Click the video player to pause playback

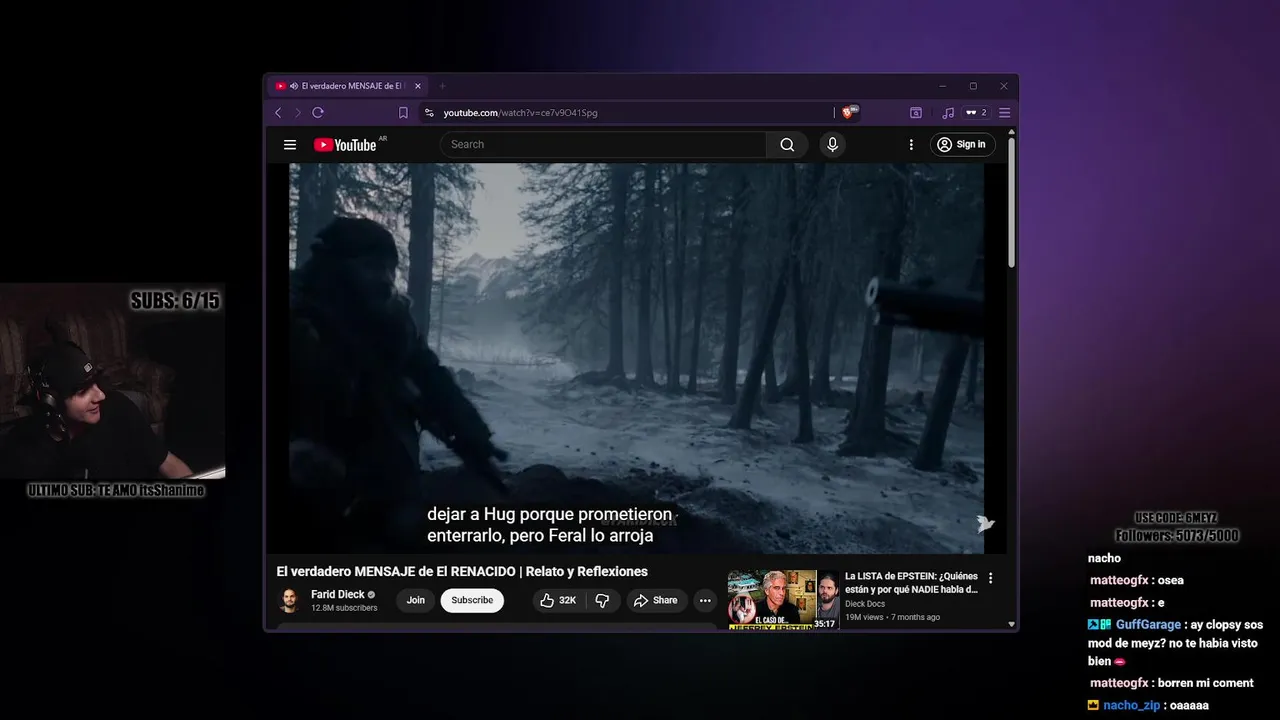[636, 358]
